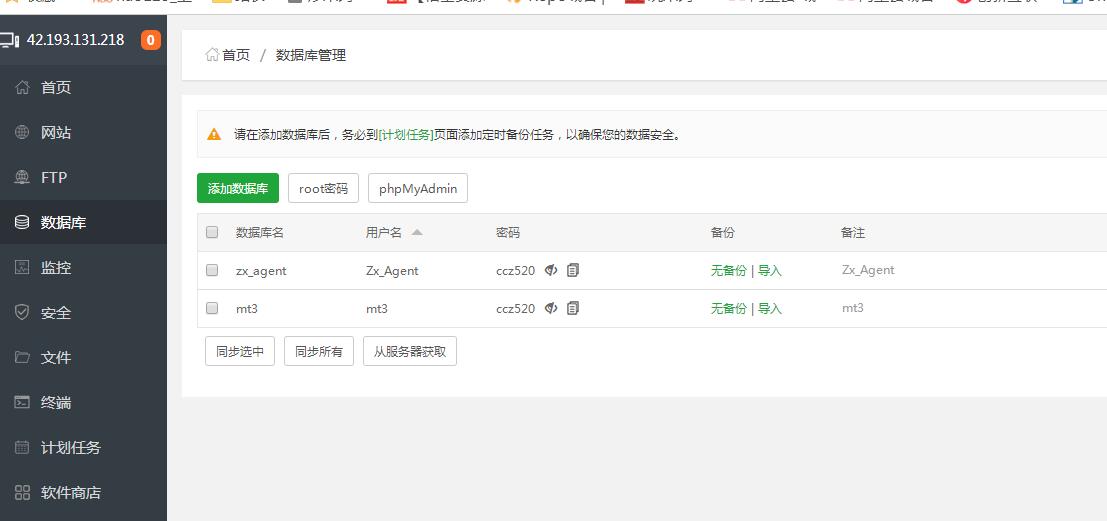The image size is (1107, 521).
Task: Click the root密码 button
Action: (x=323, y=188)
